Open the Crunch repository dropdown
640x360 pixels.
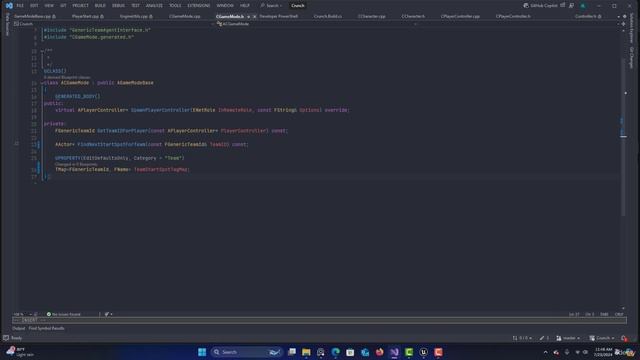coord(602,338)
